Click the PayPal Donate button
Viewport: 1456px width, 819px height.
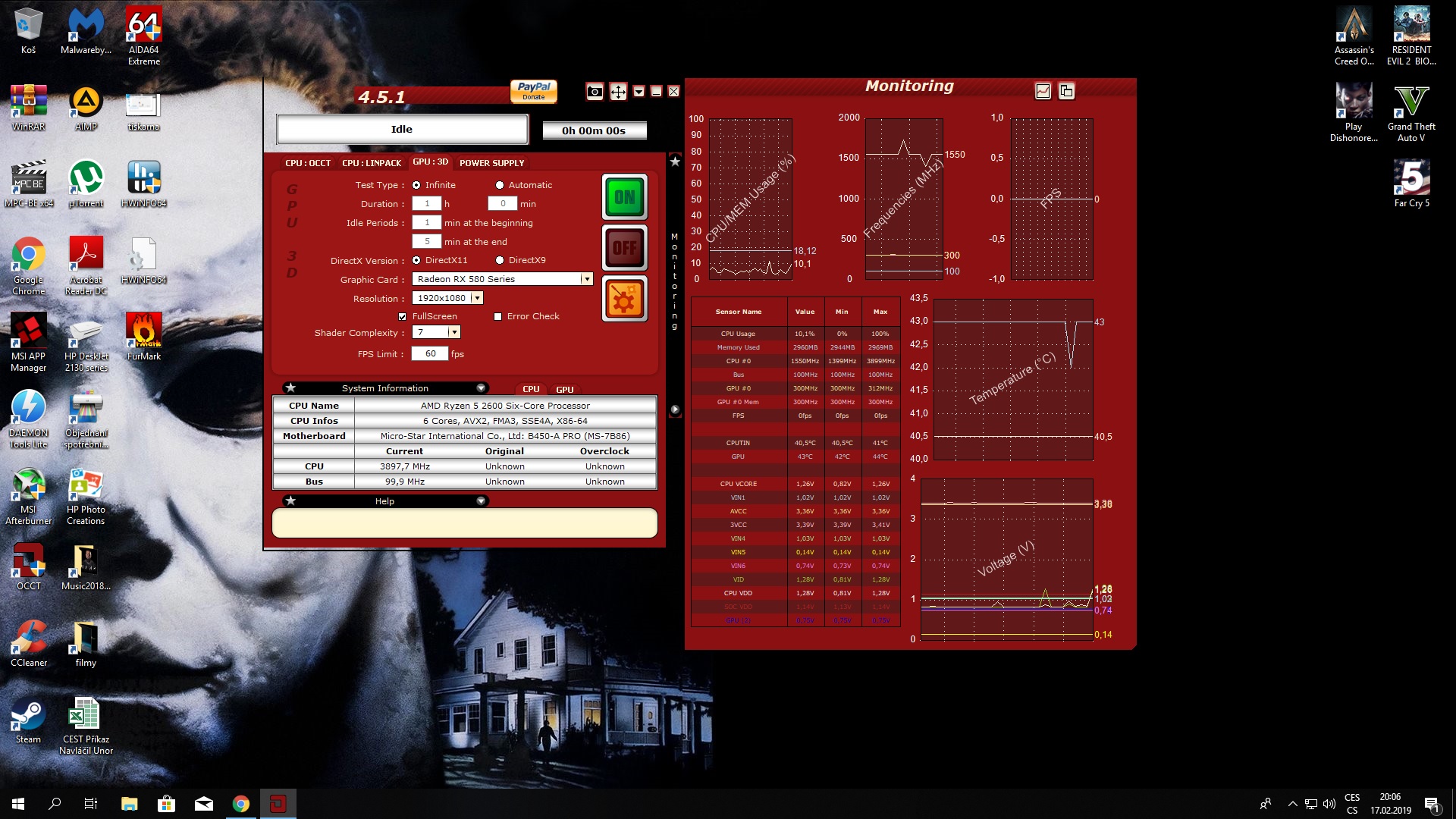(x=533, y=91)
